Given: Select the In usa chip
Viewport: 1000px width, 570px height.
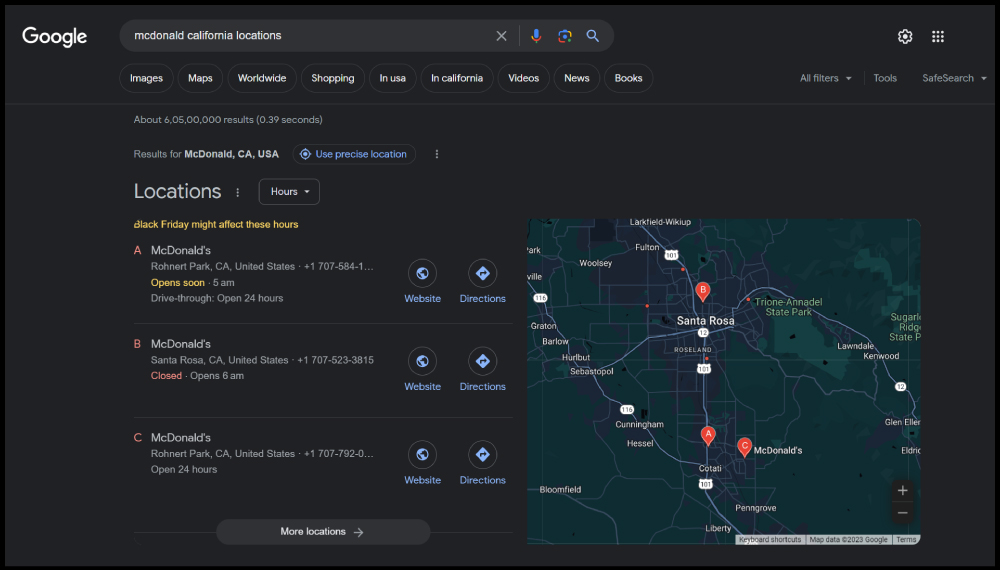Looking at the screenshot, I should [392, 78].
